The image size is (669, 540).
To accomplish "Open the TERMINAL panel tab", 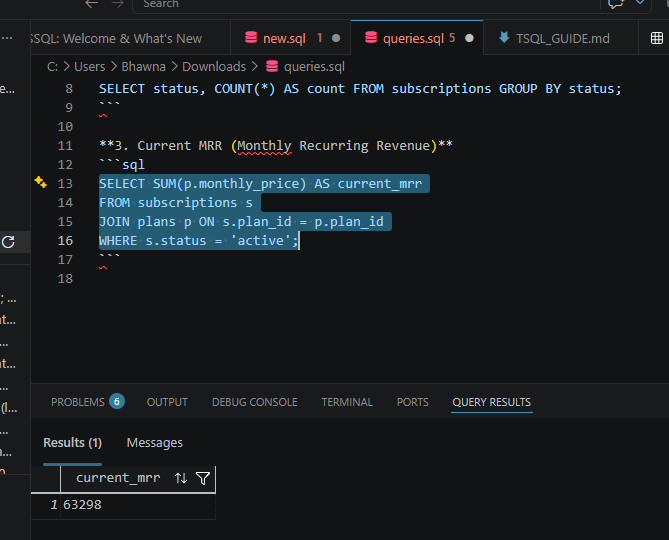I will pos(347,402).
